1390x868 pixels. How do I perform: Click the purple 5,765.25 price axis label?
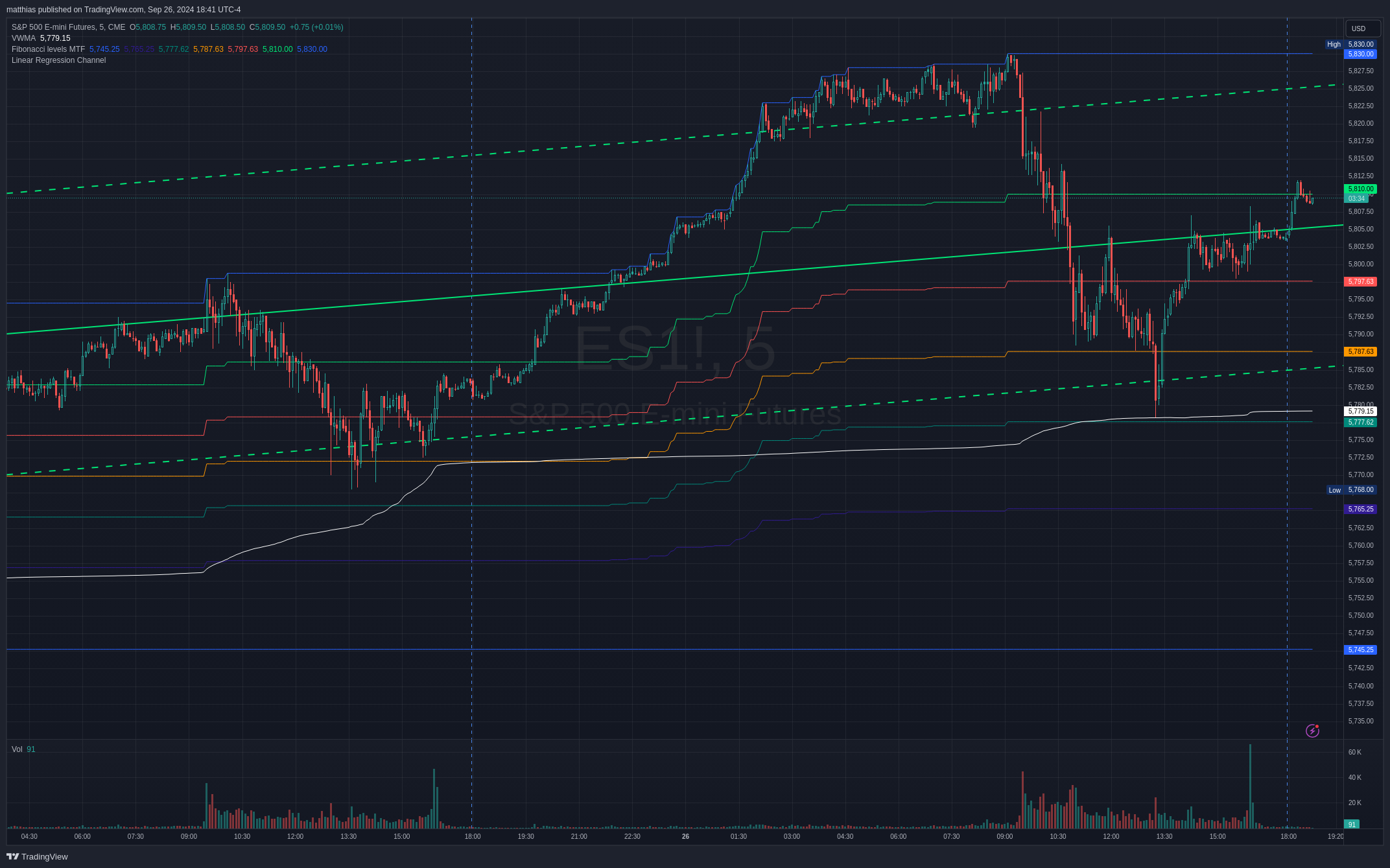(1361, 510)
